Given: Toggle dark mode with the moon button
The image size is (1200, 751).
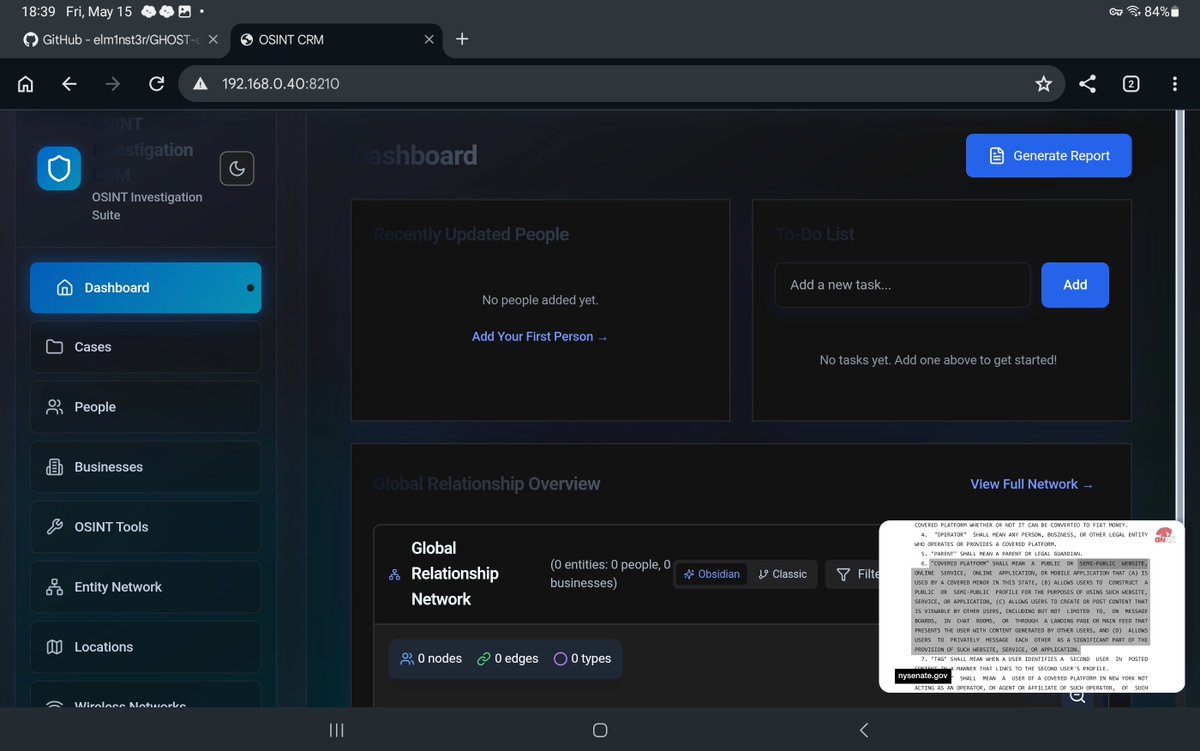Looking at the screenshot, I should click(x=237, y=168).
